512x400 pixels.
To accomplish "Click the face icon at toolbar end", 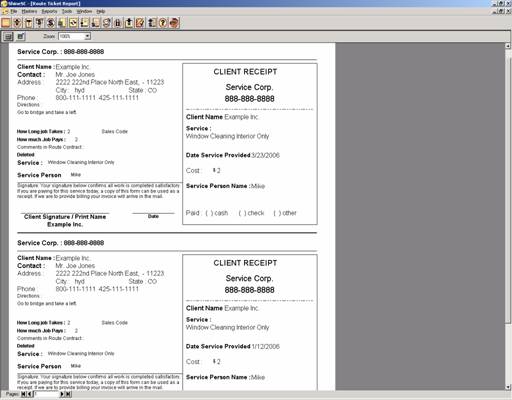I will [174, 23].
